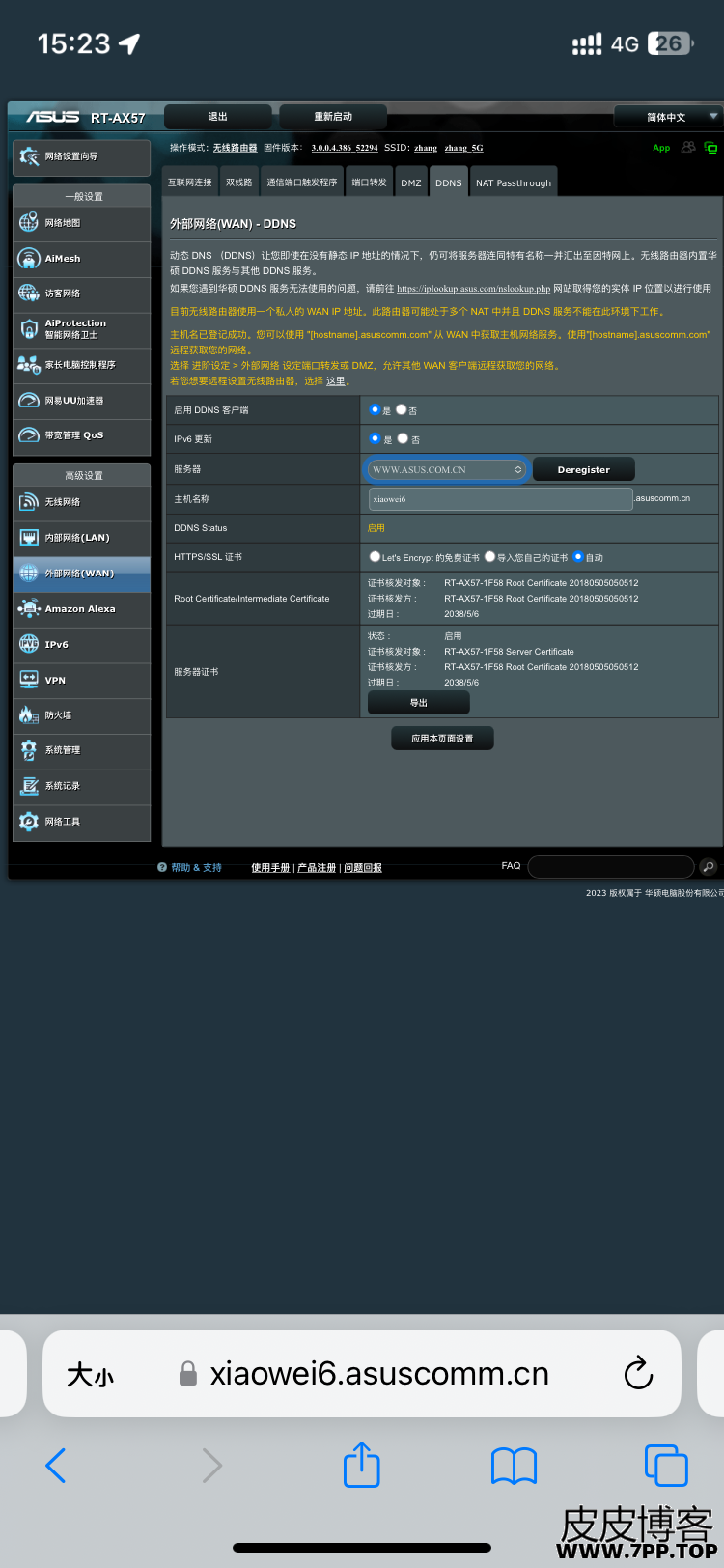Click the FAQ search input field
Screen dimensions: 724x1568
(x=611, y=867)
